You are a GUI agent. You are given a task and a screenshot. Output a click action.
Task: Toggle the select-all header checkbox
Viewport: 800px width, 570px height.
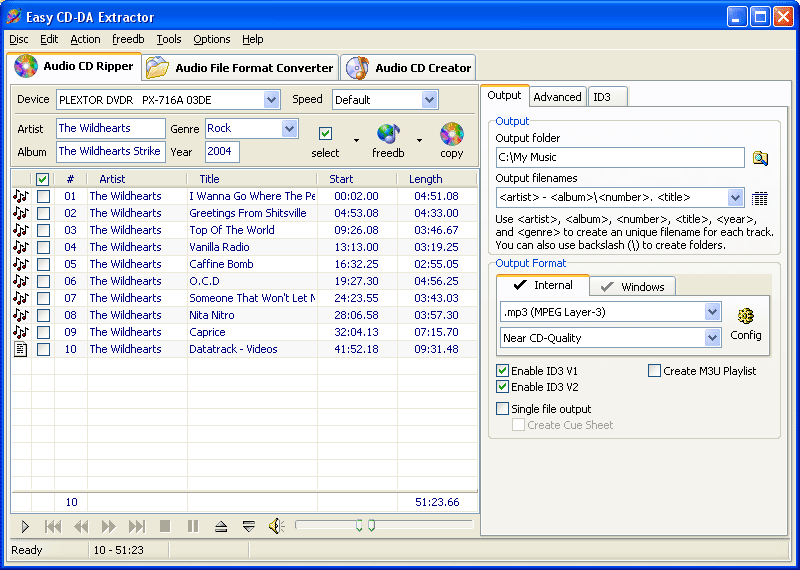coord(42,179)
